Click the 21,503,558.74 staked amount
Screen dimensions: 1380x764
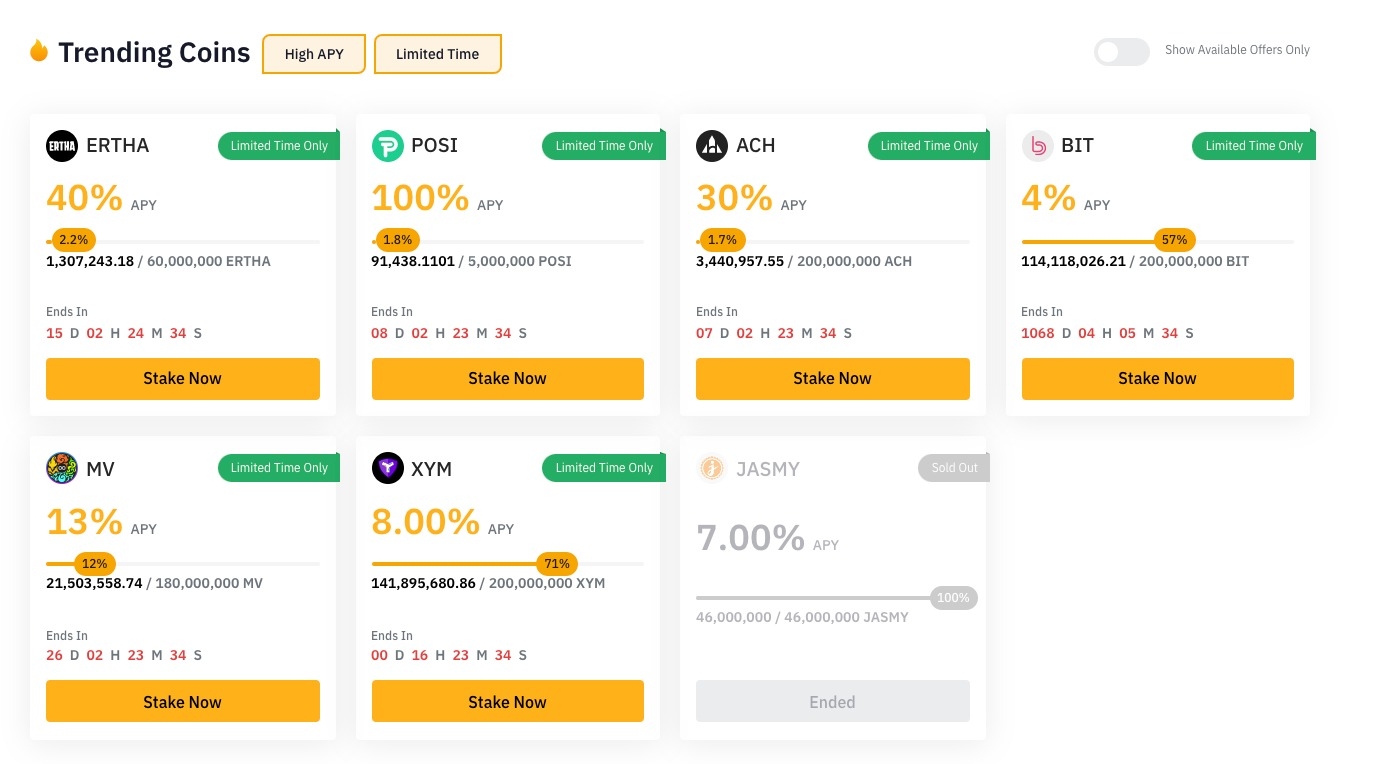[94, 583]
